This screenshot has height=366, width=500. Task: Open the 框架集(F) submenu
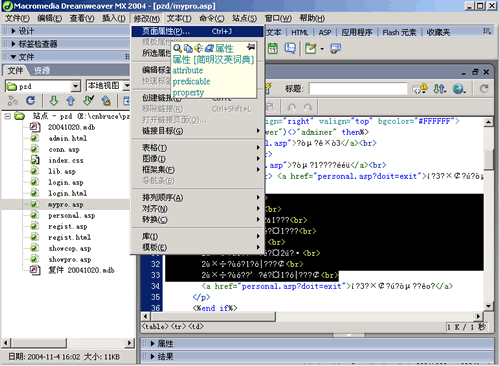point(197,170)
